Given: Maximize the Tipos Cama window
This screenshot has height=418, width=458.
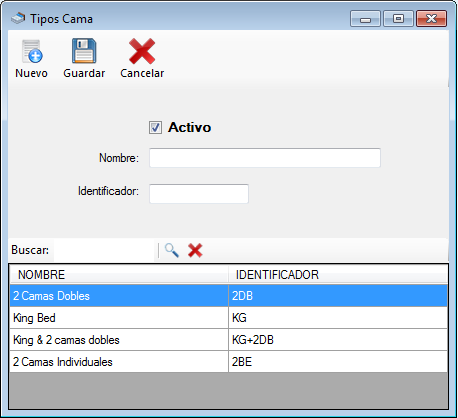Looking at the screenshot, I should pos(398,18).
